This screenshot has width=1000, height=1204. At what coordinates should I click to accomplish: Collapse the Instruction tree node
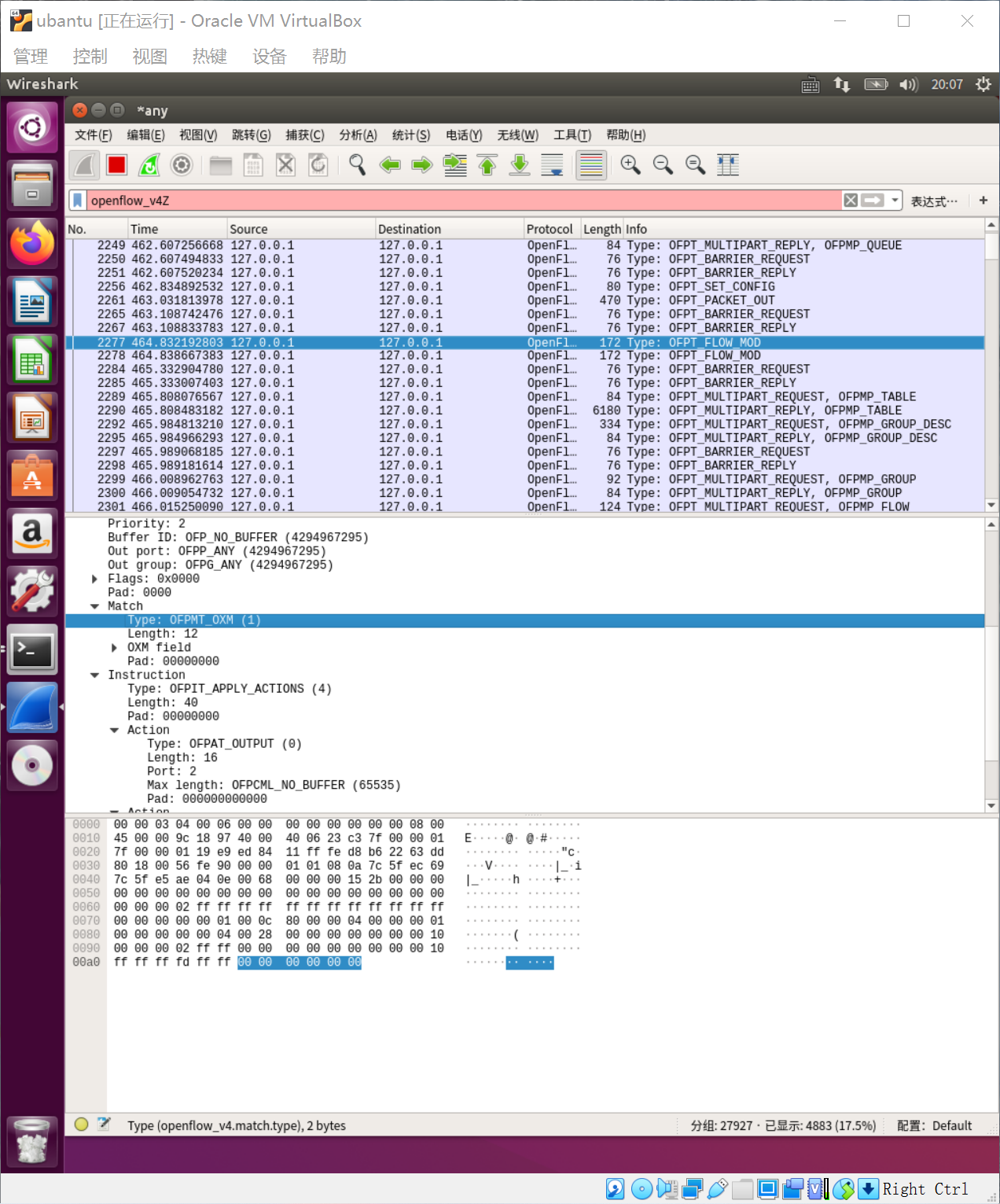pyautogui.click(x=95, y=676)
